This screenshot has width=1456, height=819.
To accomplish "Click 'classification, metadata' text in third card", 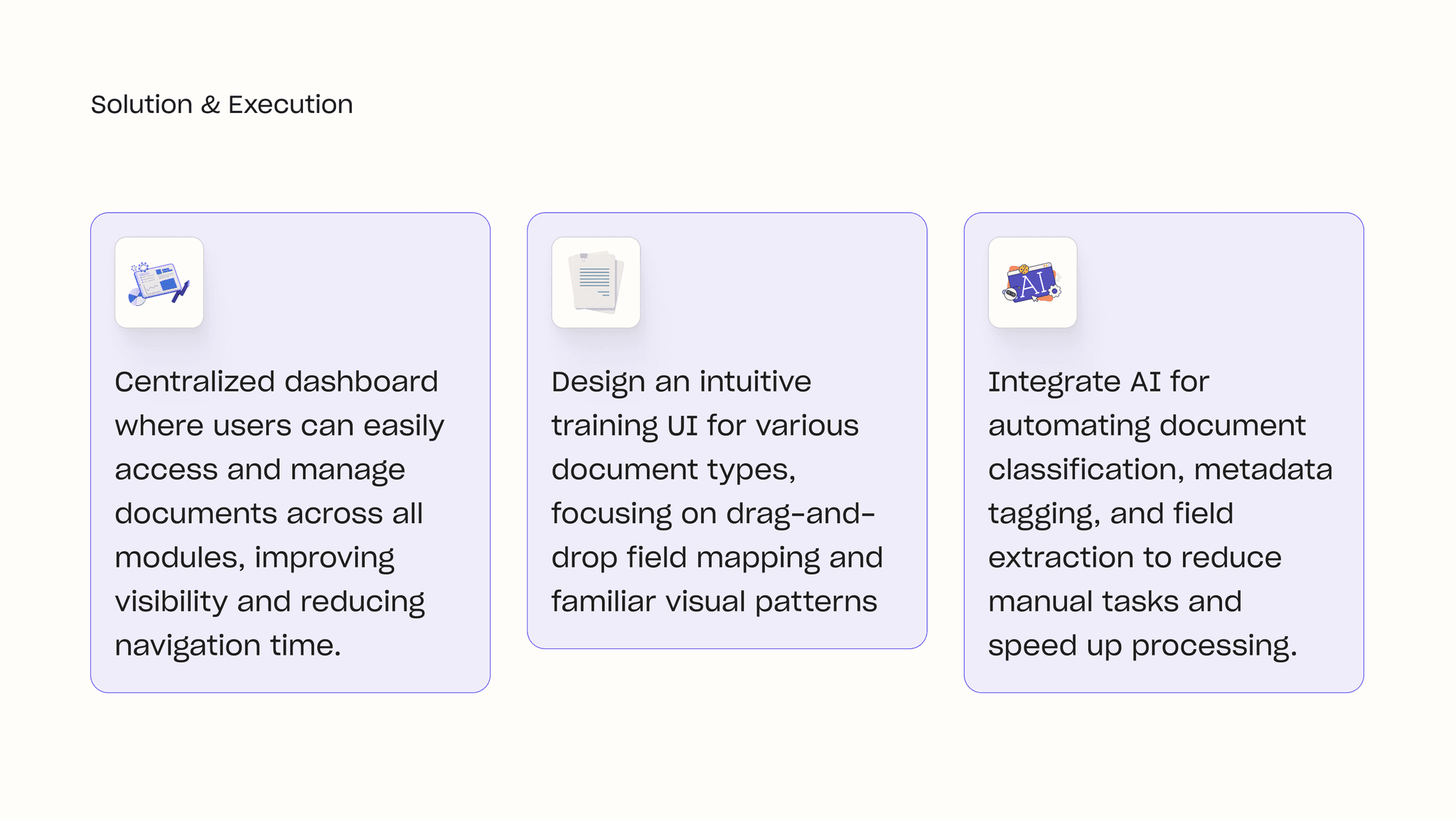I will point(1160,469).
